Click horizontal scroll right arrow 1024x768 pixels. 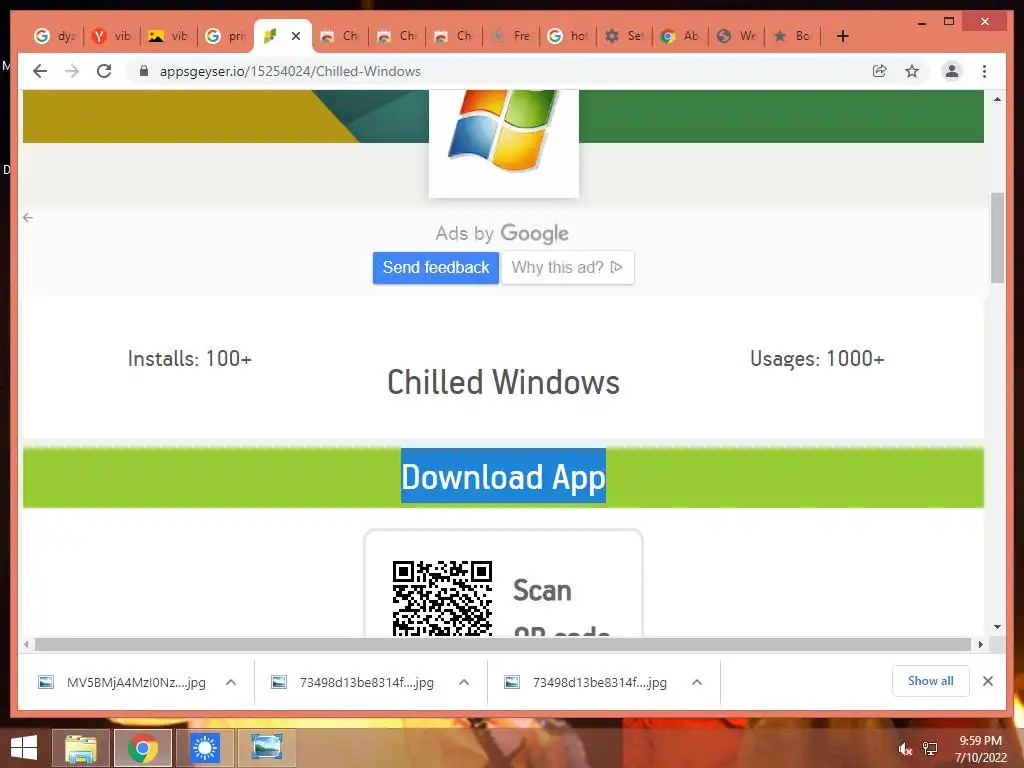980,645
